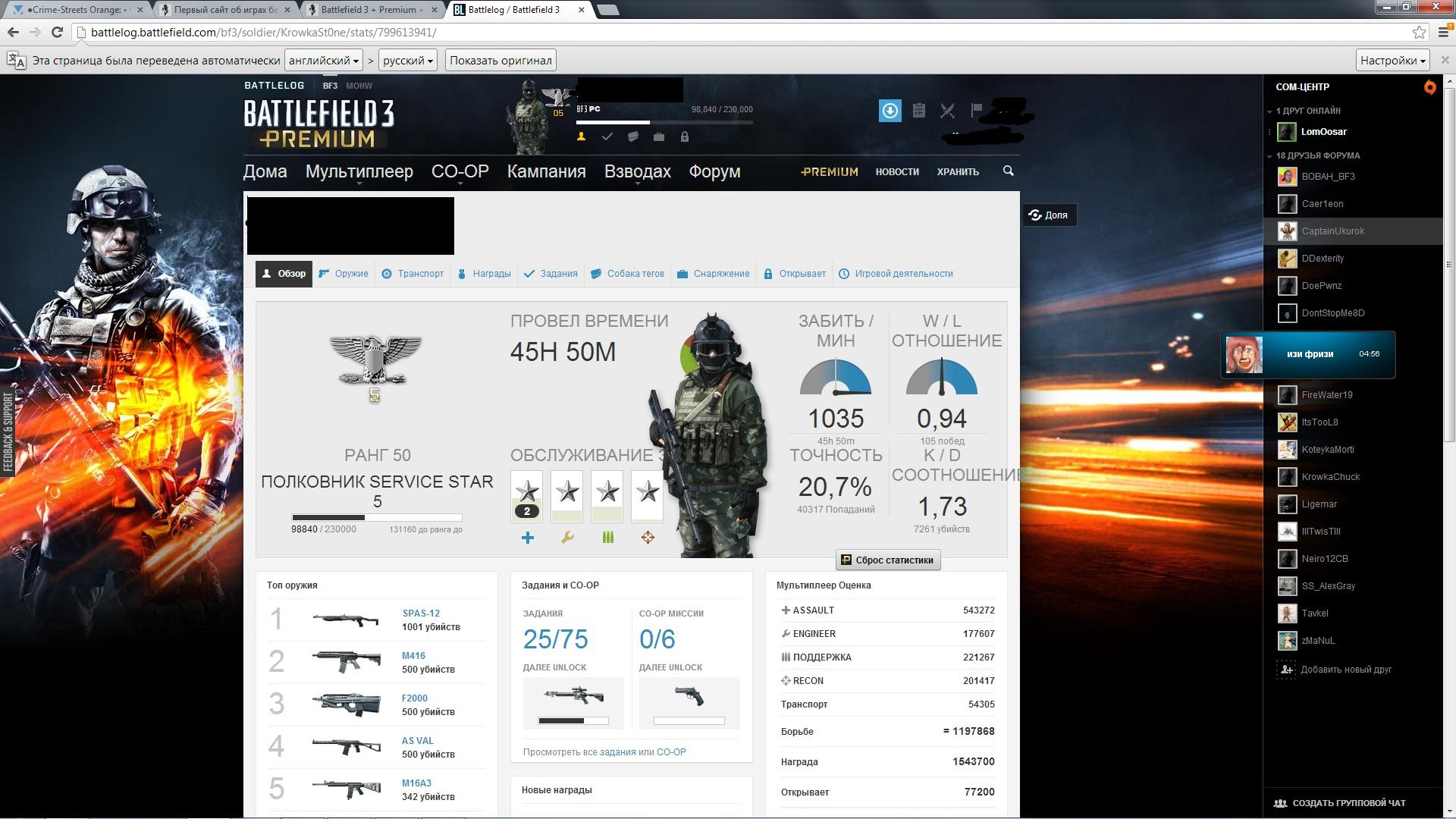Click the SPAS-12 weapon link

(420, 613)
